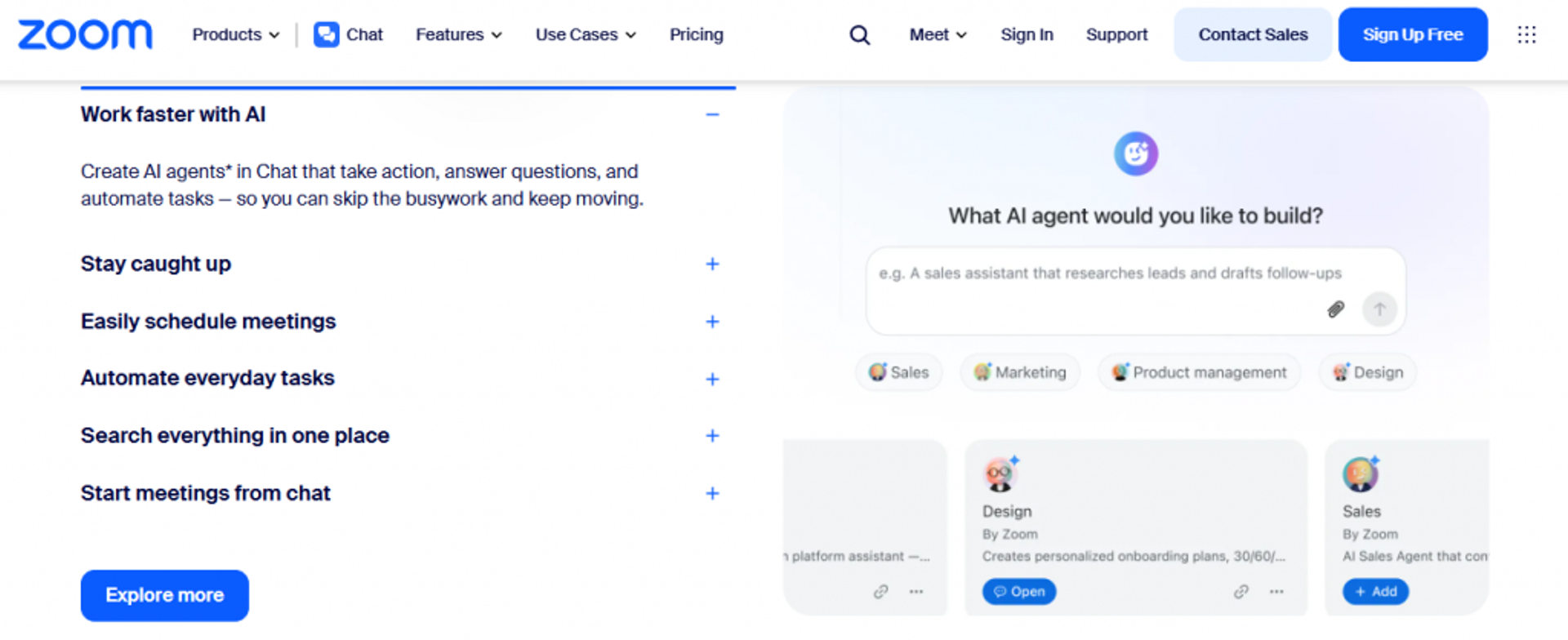Open the Design agent via Open button

(1019, 591)
